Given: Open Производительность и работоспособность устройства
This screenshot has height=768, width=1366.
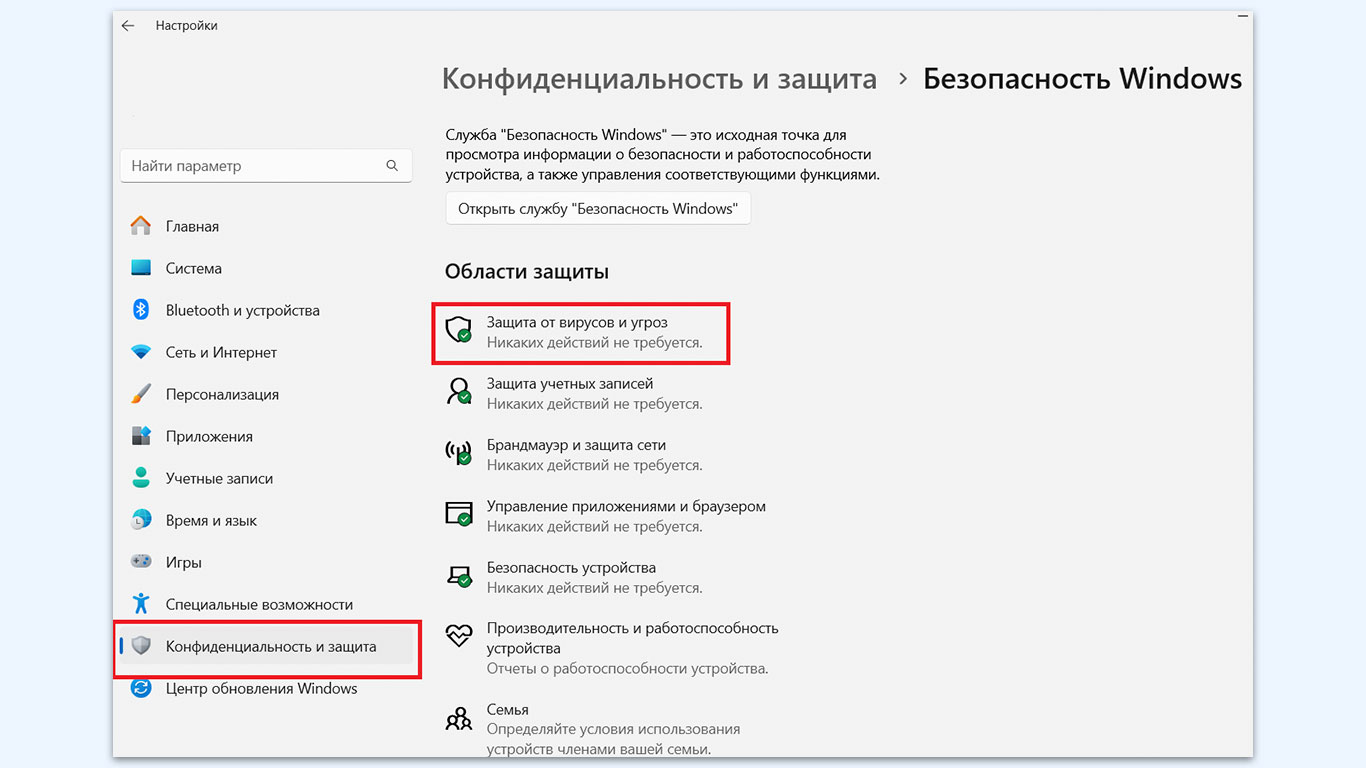Looking at the screenshot, I should (x=612, y=648).
